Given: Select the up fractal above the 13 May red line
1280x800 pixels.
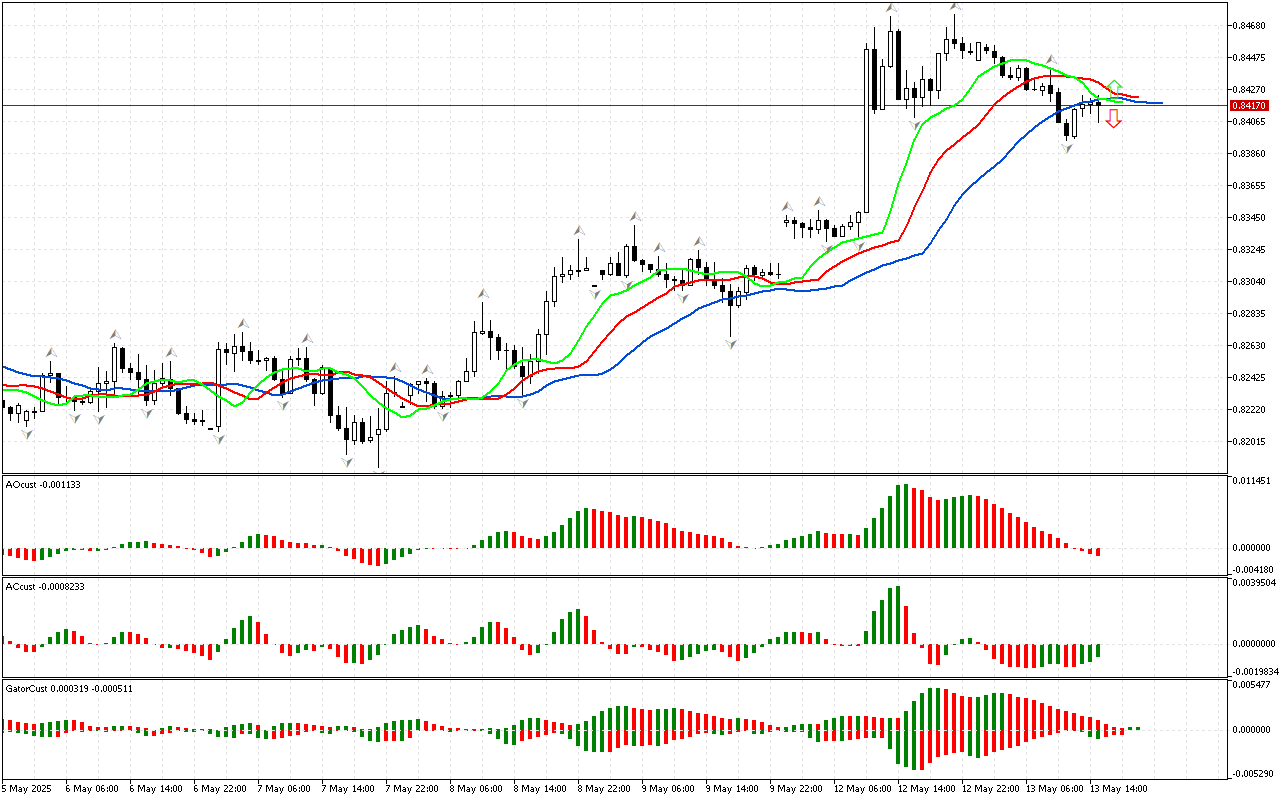Looking at the screenshot, I should (x=1050, y=60).
